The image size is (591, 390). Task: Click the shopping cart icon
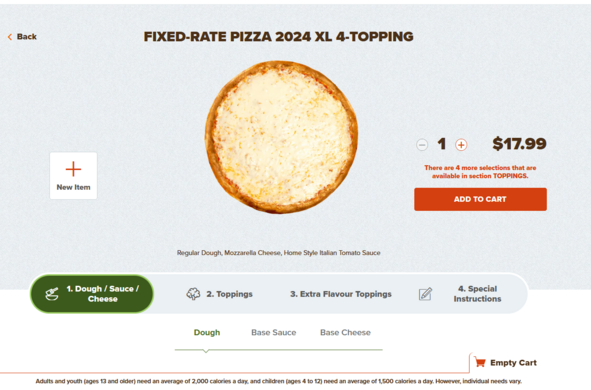coord(480,362)
